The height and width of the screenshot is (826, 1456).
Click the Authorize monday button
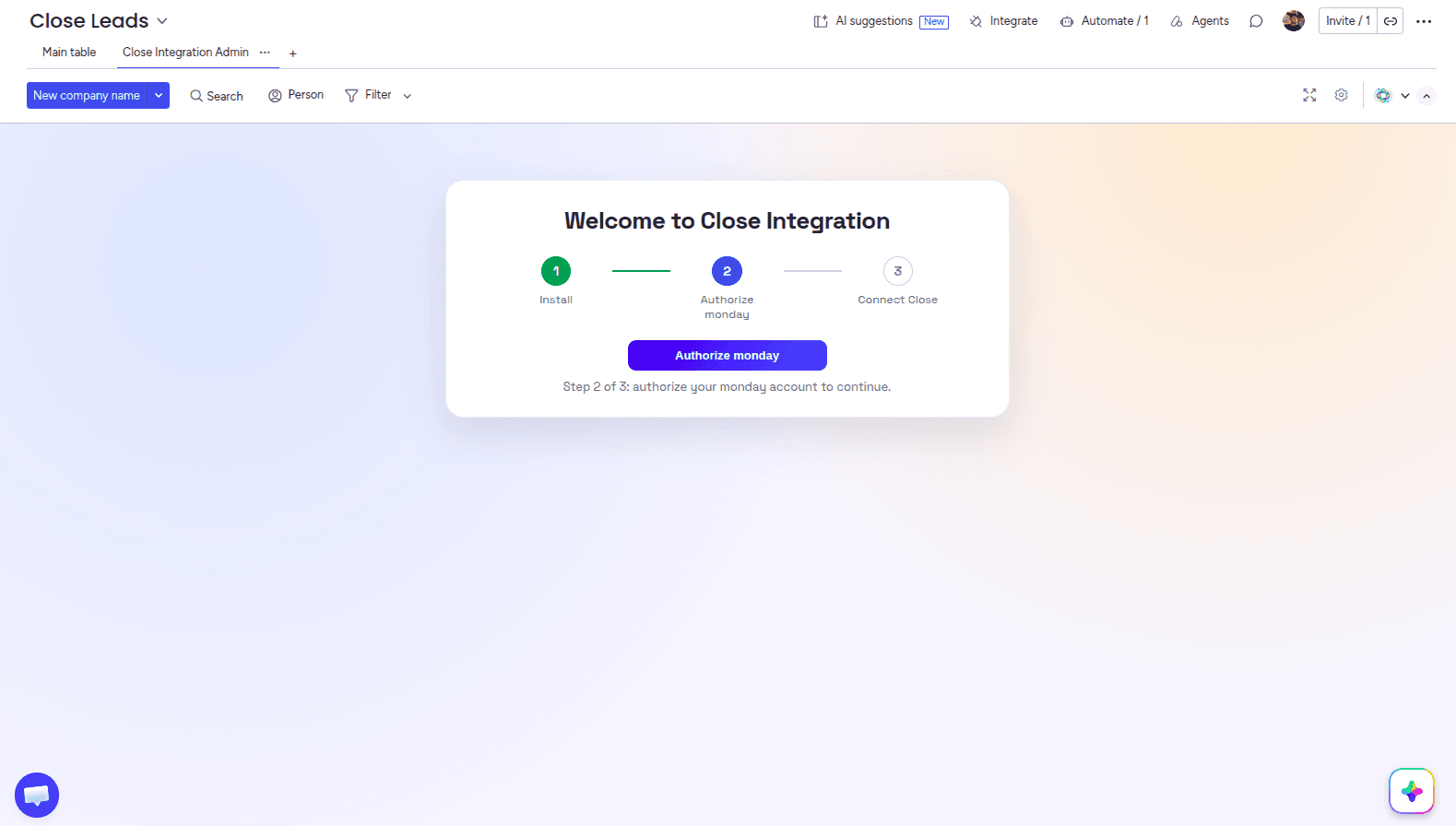click(728, 356)
